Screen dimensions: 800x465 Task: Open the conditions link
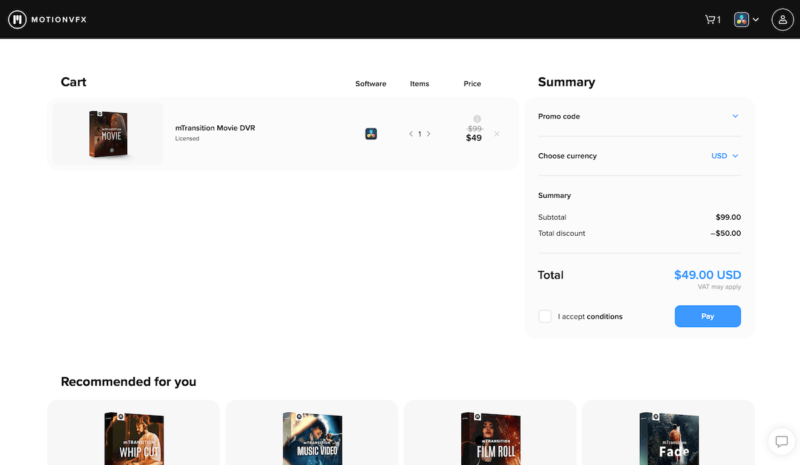tap(604, 317)
